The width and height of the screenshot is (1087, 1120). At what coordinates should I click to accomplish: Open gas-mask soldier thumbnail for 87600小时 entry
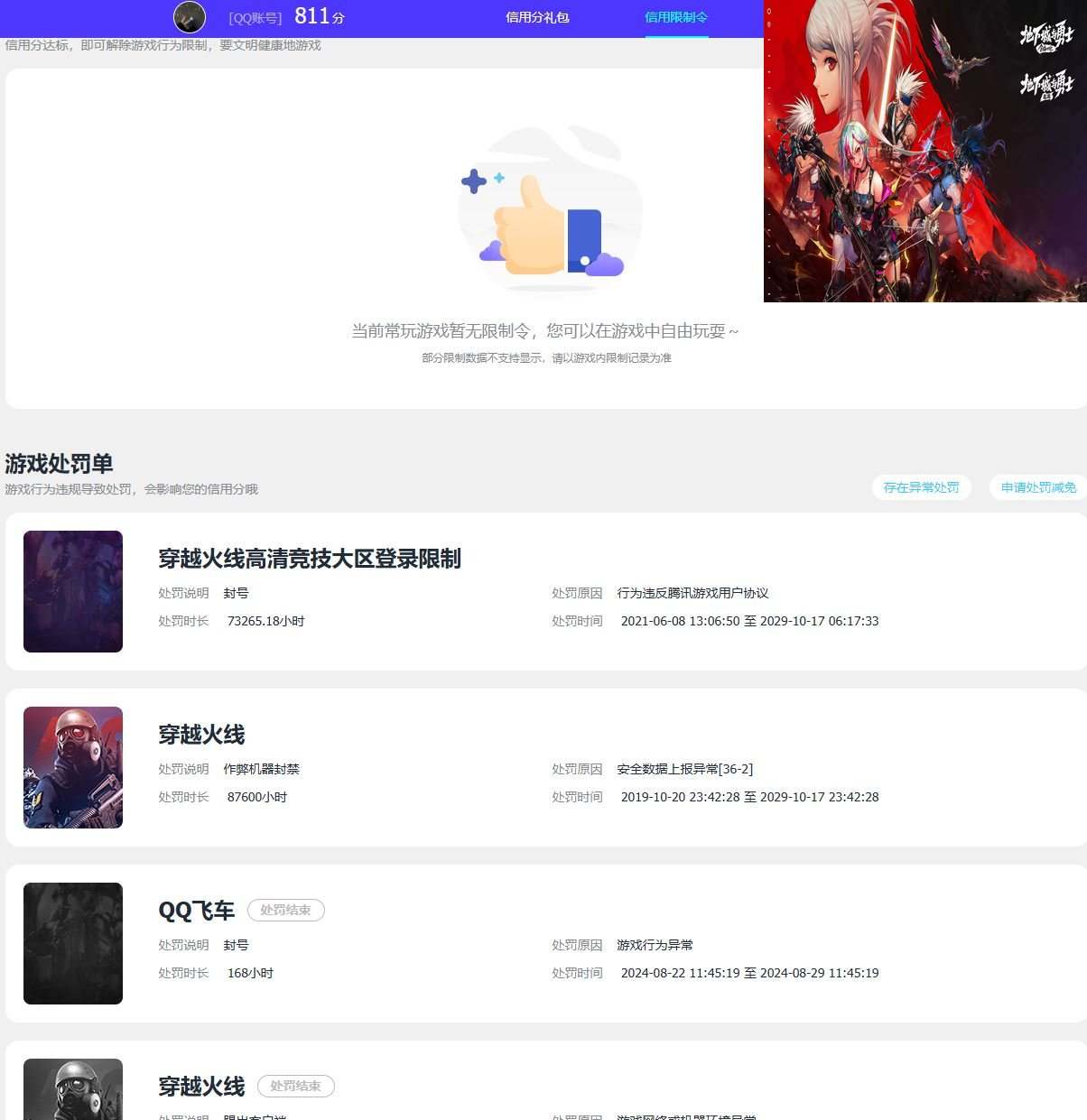pos(73,767)
